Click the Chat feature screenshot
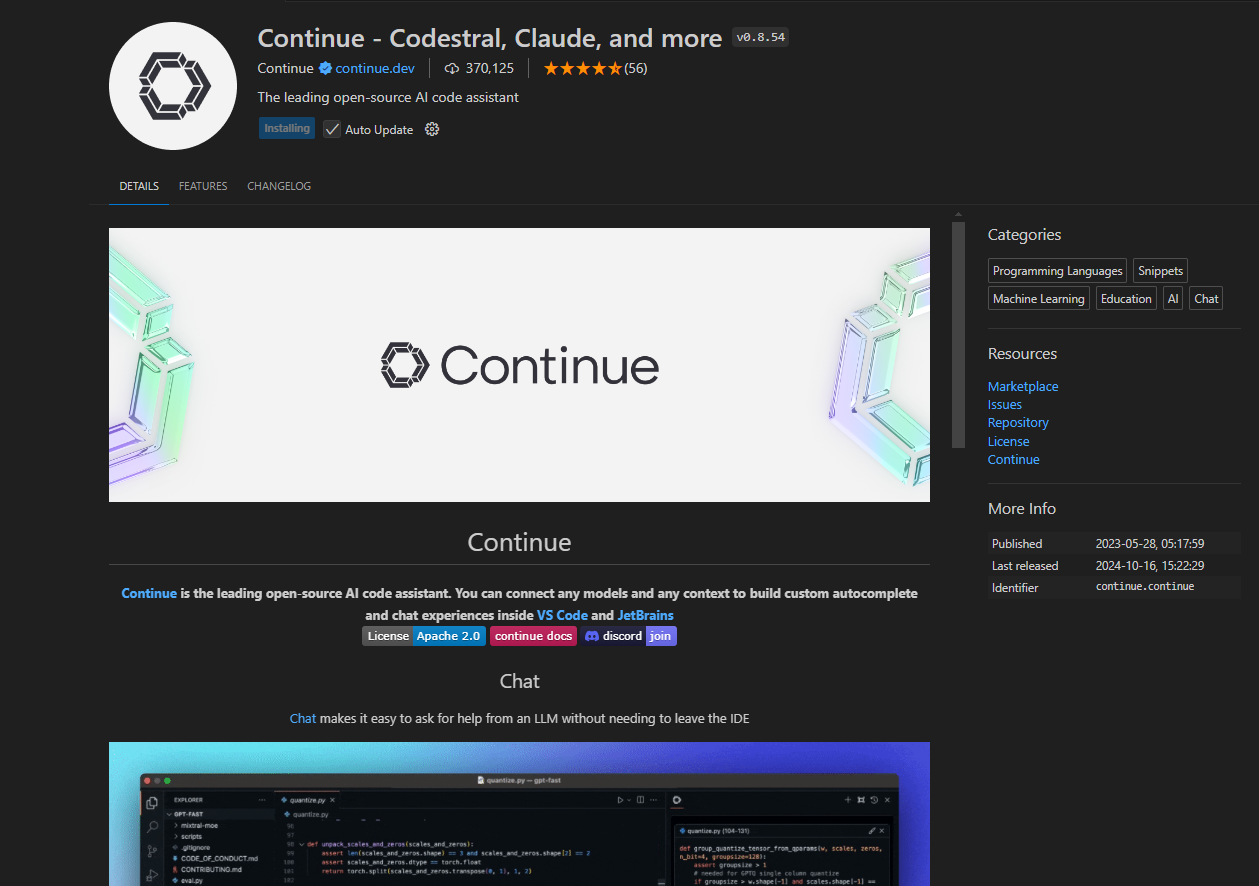 [519, 814]
